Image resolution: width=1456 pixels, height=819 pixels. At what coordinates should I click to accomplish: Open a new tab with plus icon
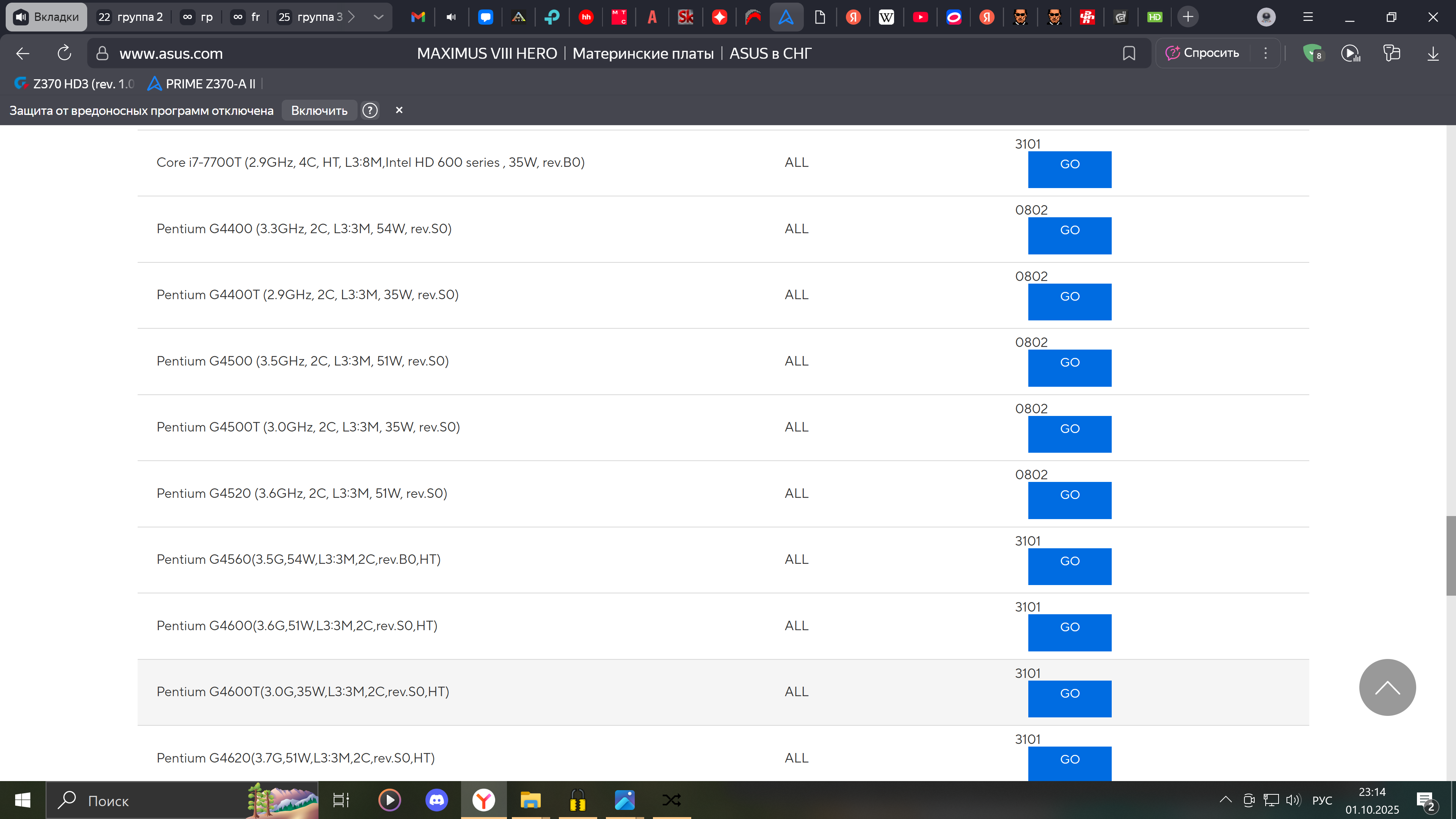pyautogui.click(x=1188, y=17)
